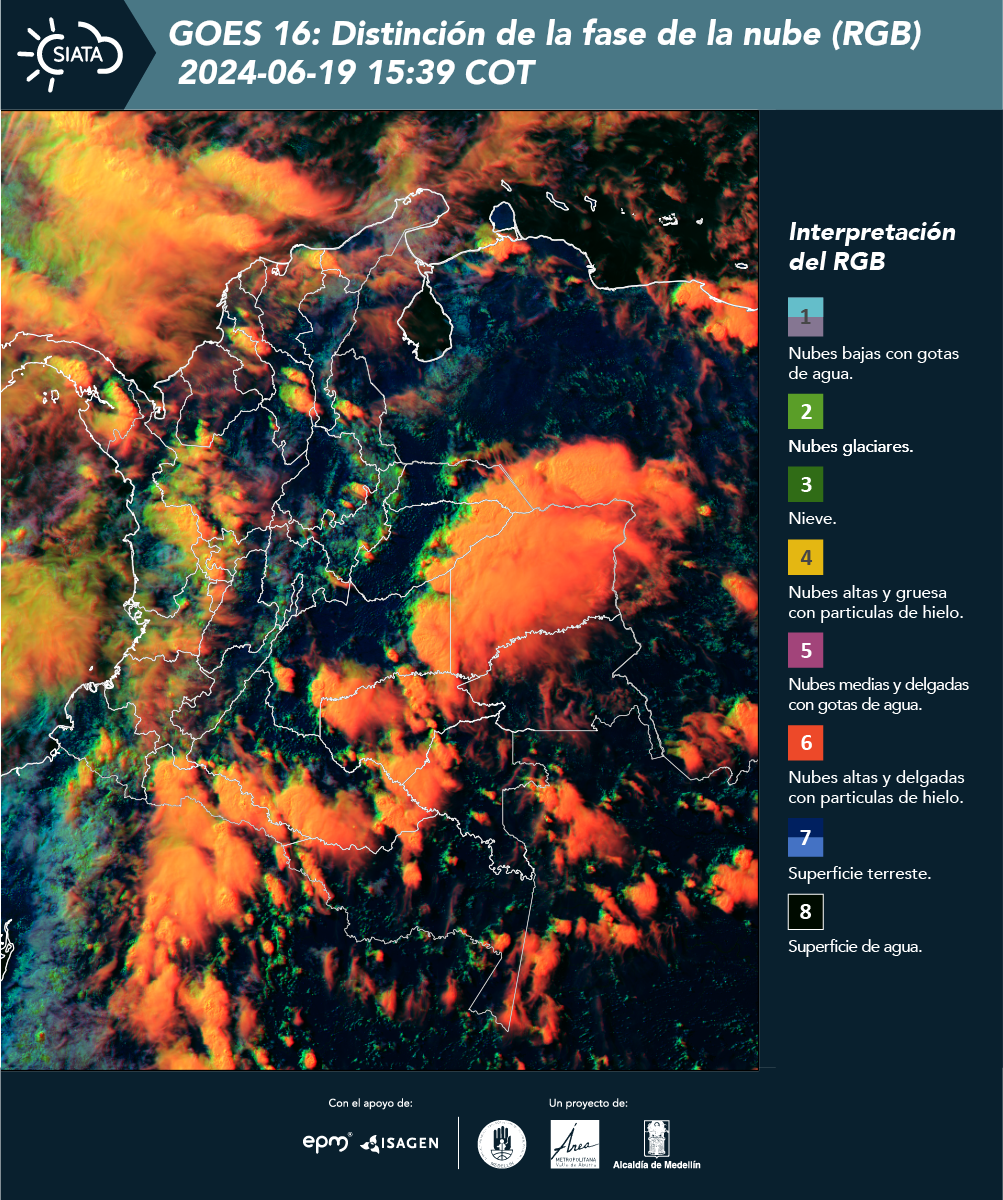
Task: Select yellow legend swatch number 4
Action: (x=806, y=557)
